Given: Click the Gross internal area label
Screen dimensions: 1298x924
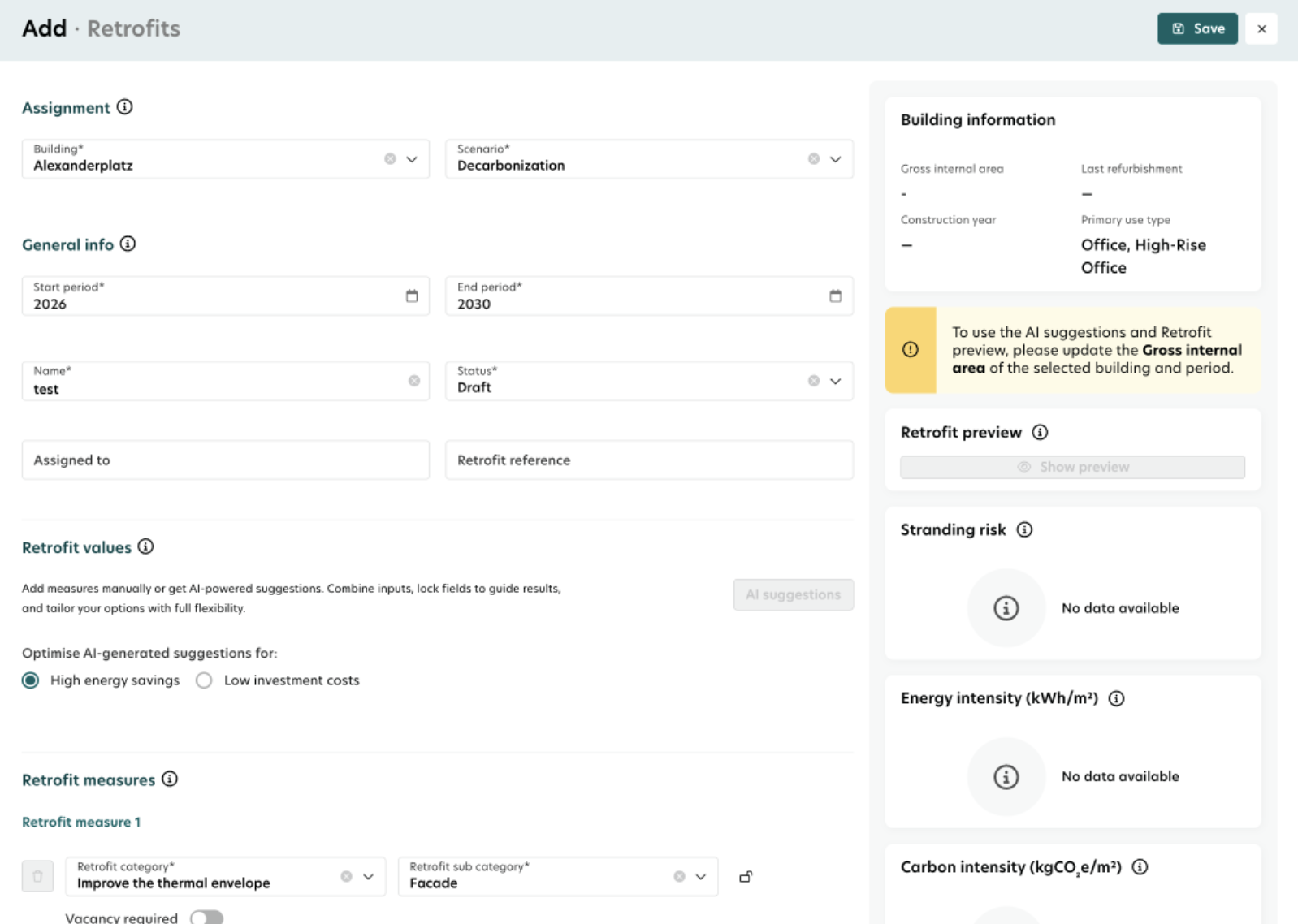Looking at the screenshot, I should [952, 169].
